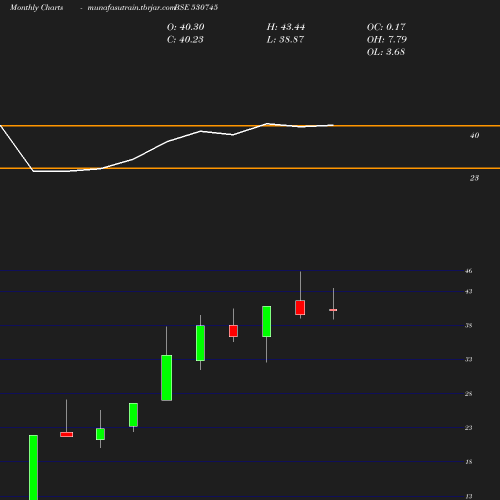This screenshot has height=500, width=500.
Task: Click the Monthly Charts title text
Action: click(x=37, y=7)
